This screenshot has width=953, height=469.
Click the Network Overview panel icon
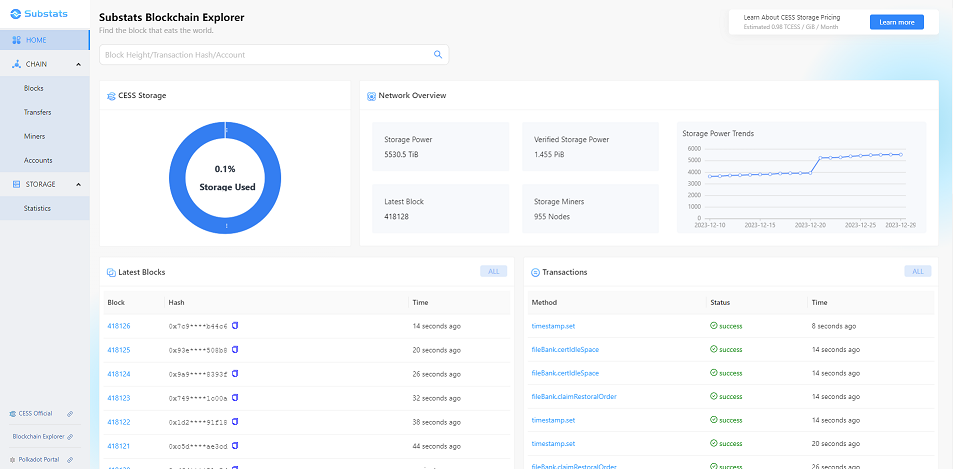[x=371, y=96]
